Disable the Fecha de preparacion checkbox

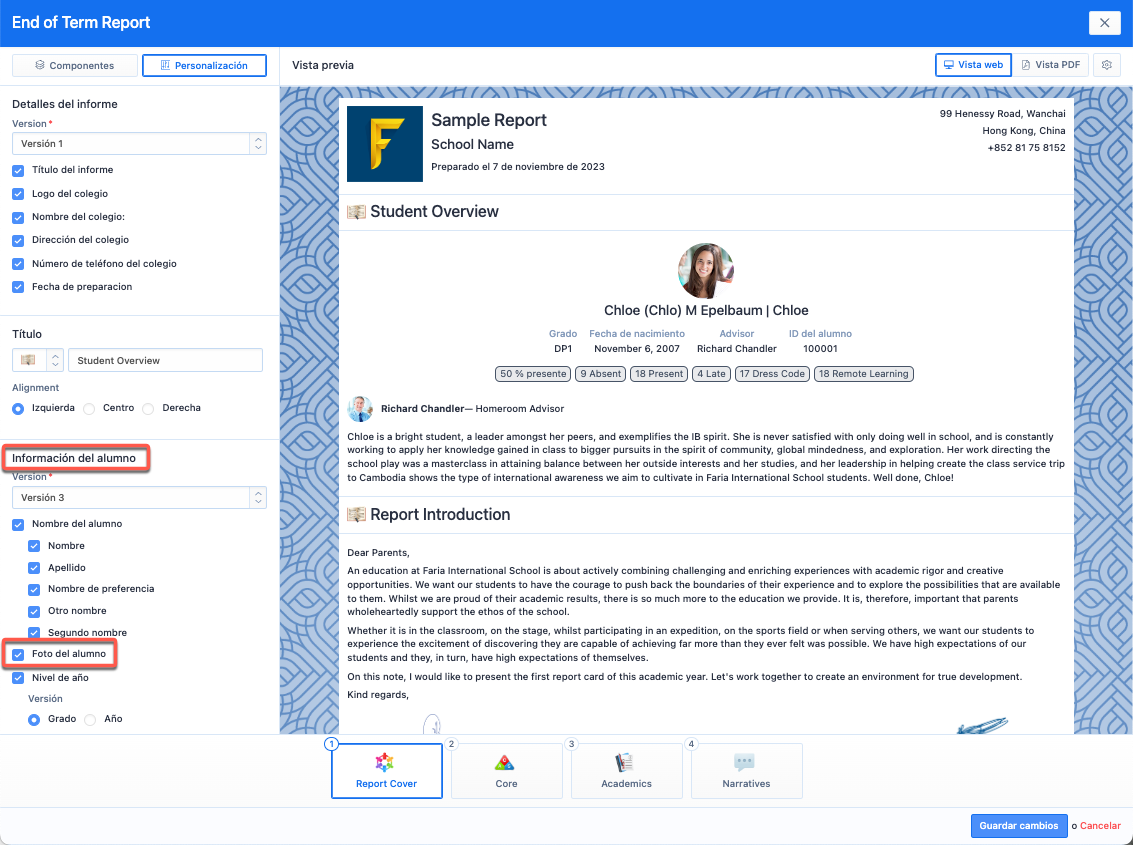coord(18,287)
